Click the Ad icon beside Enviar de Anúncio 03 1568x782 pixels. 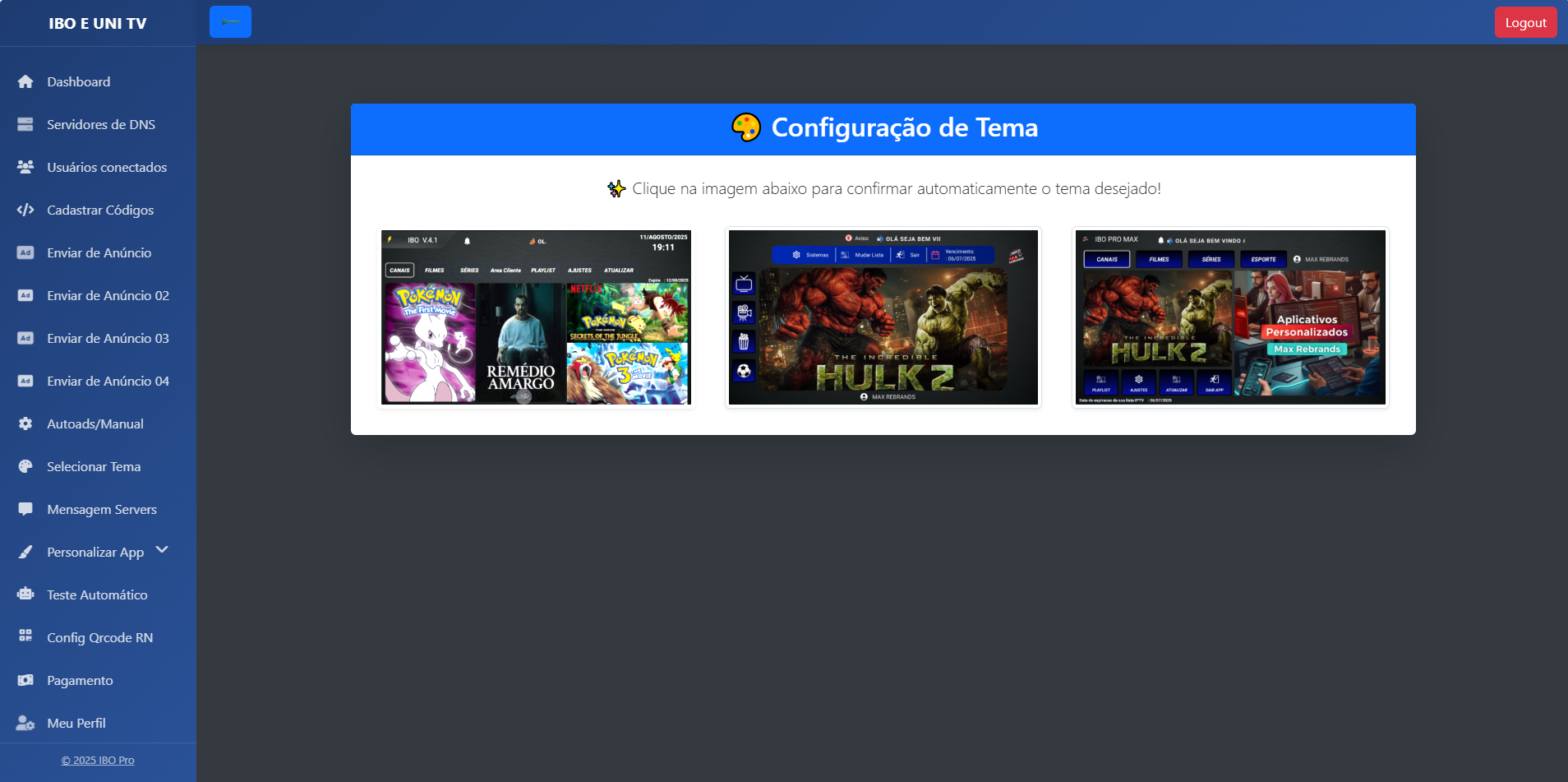[x=25, y=338]
